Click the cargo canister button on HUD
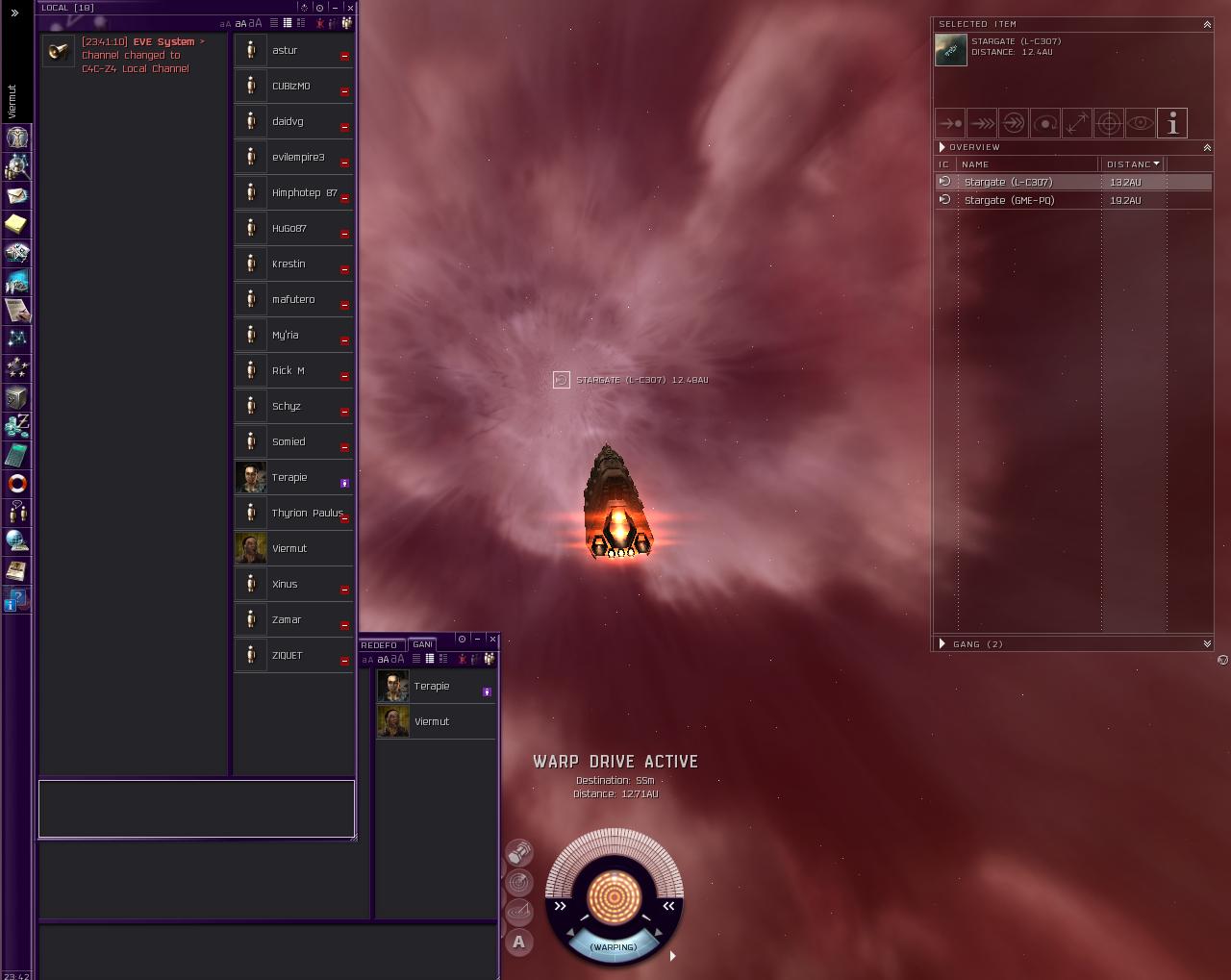This screenshot has width=1231, height=980. [x=519, y=852]
